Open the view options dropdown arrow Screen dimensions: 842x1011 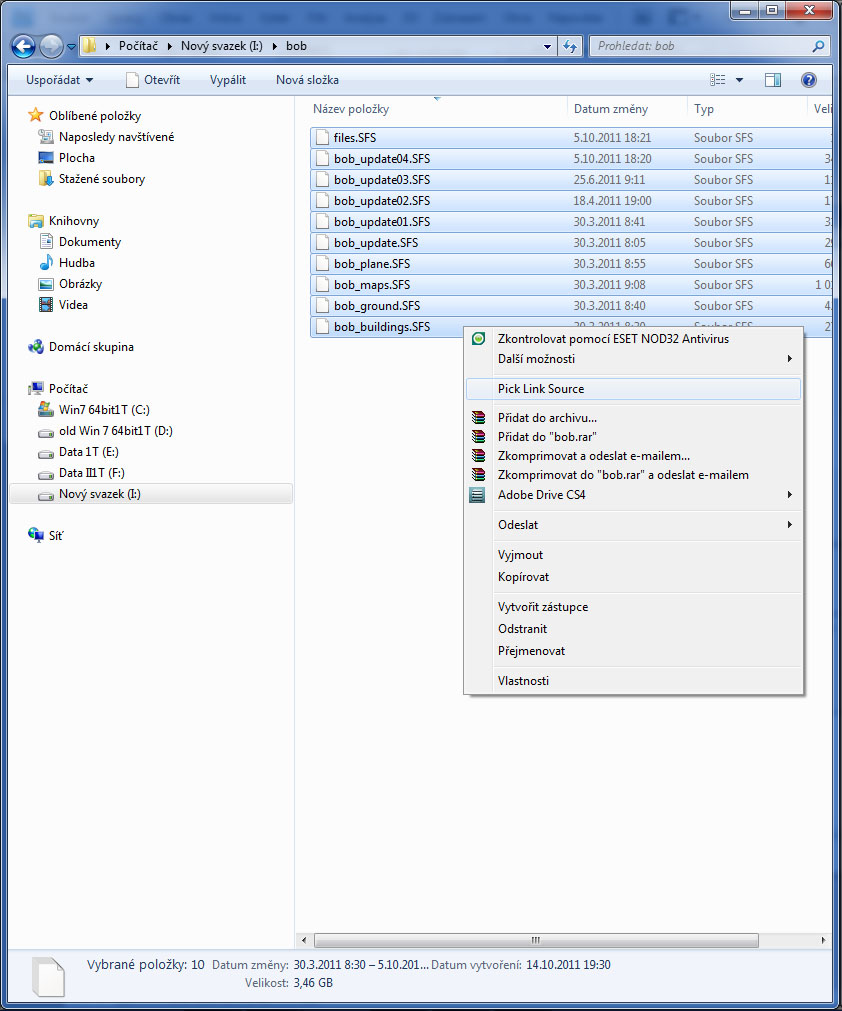click(739, 80)
